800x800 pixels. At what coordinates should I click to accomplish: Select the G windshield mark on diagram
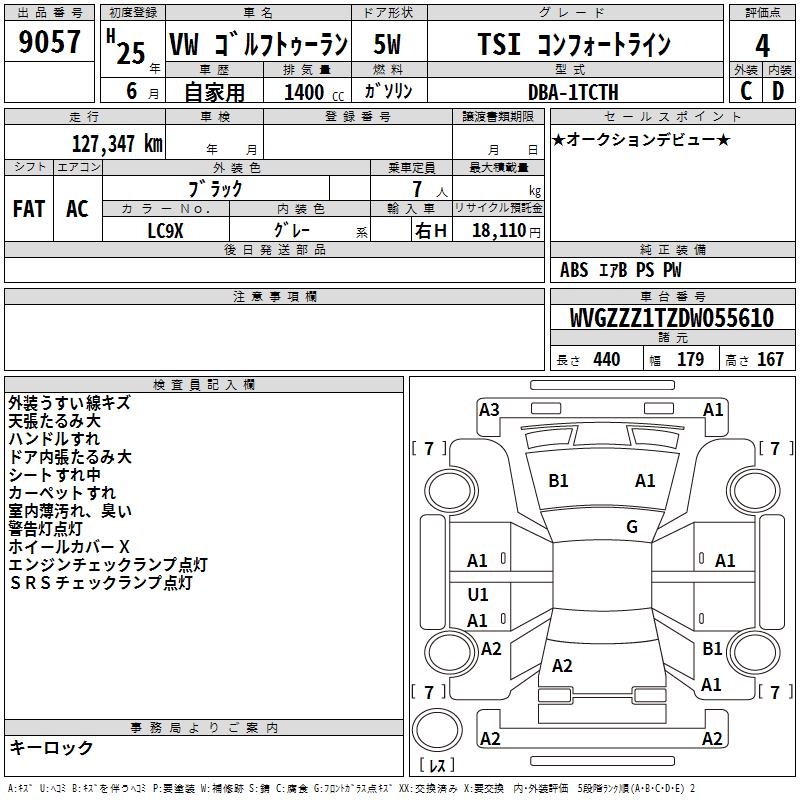(632, 526)
